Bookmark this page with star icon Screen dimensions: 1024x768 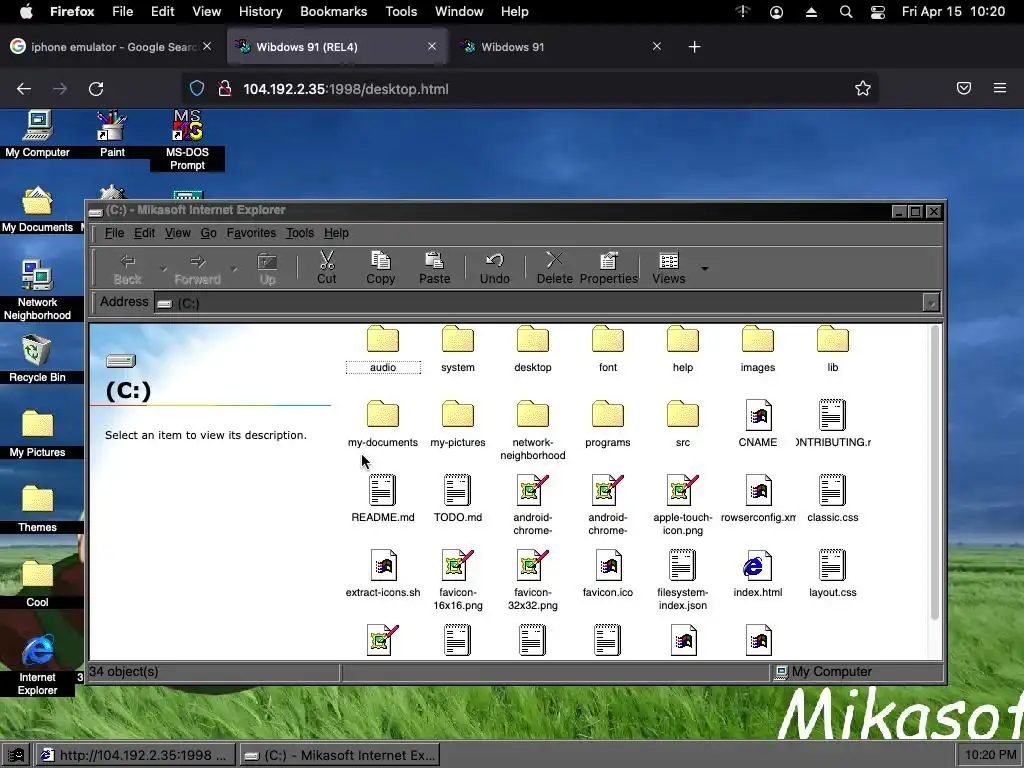pyautogui.click(x=863, y=89)
